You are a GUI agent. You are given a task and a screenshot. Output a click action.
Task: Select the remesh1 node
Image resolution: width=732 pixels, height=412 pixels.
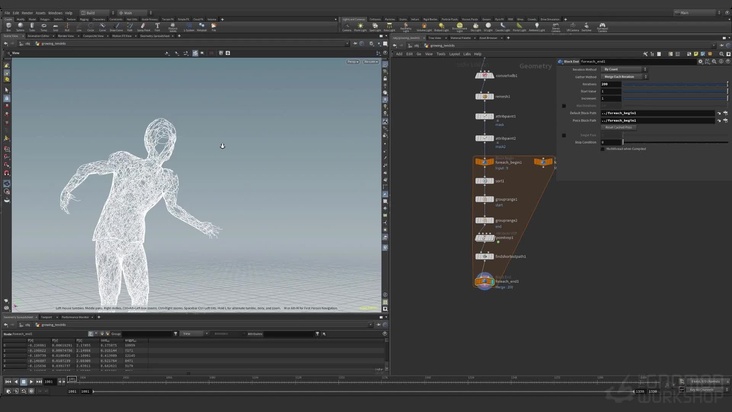pyautogui.click(x=484, y=97)
